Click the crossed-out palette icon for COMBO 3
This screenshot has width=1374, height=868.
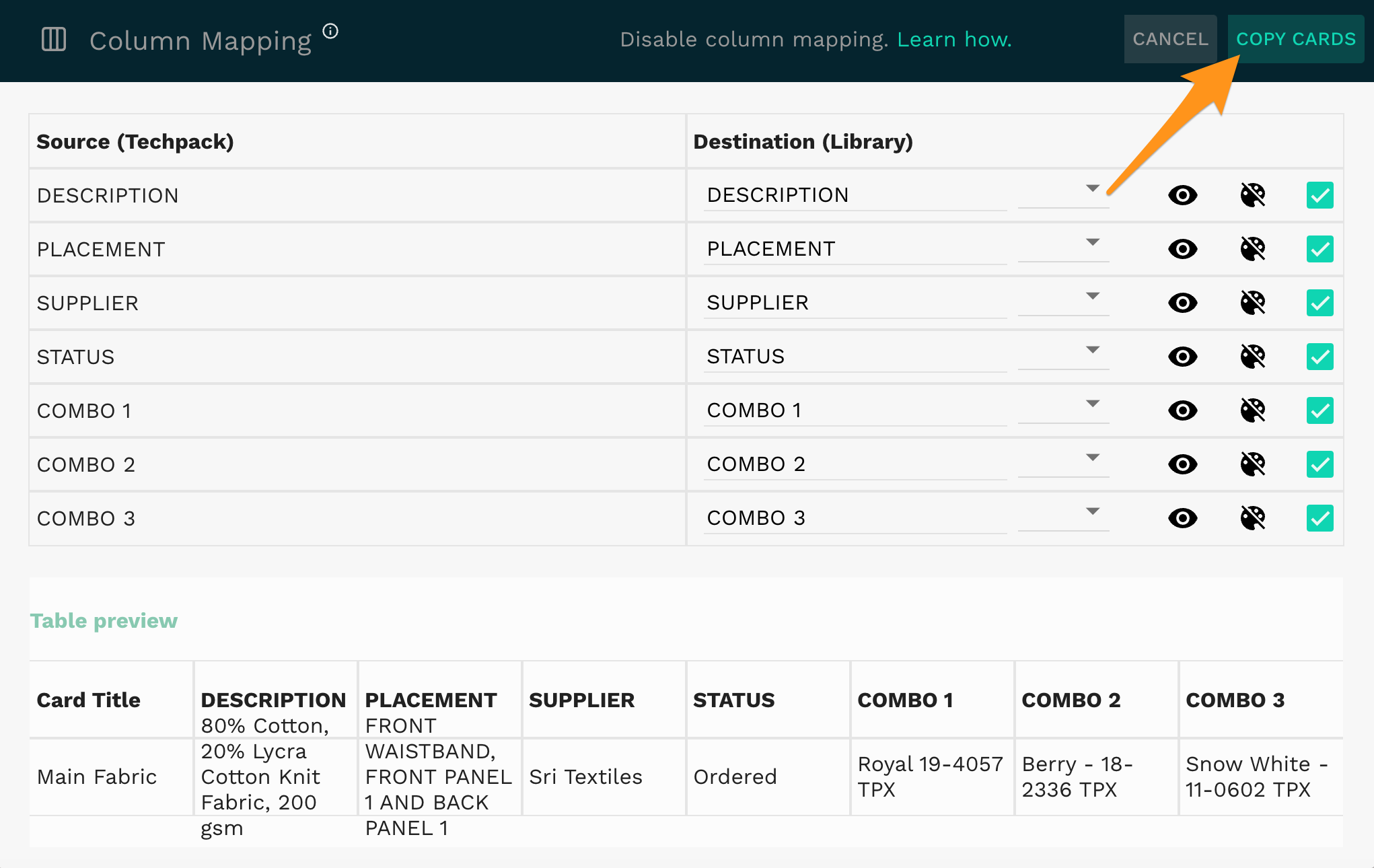pyautogui.click(x=1253, y=518)
